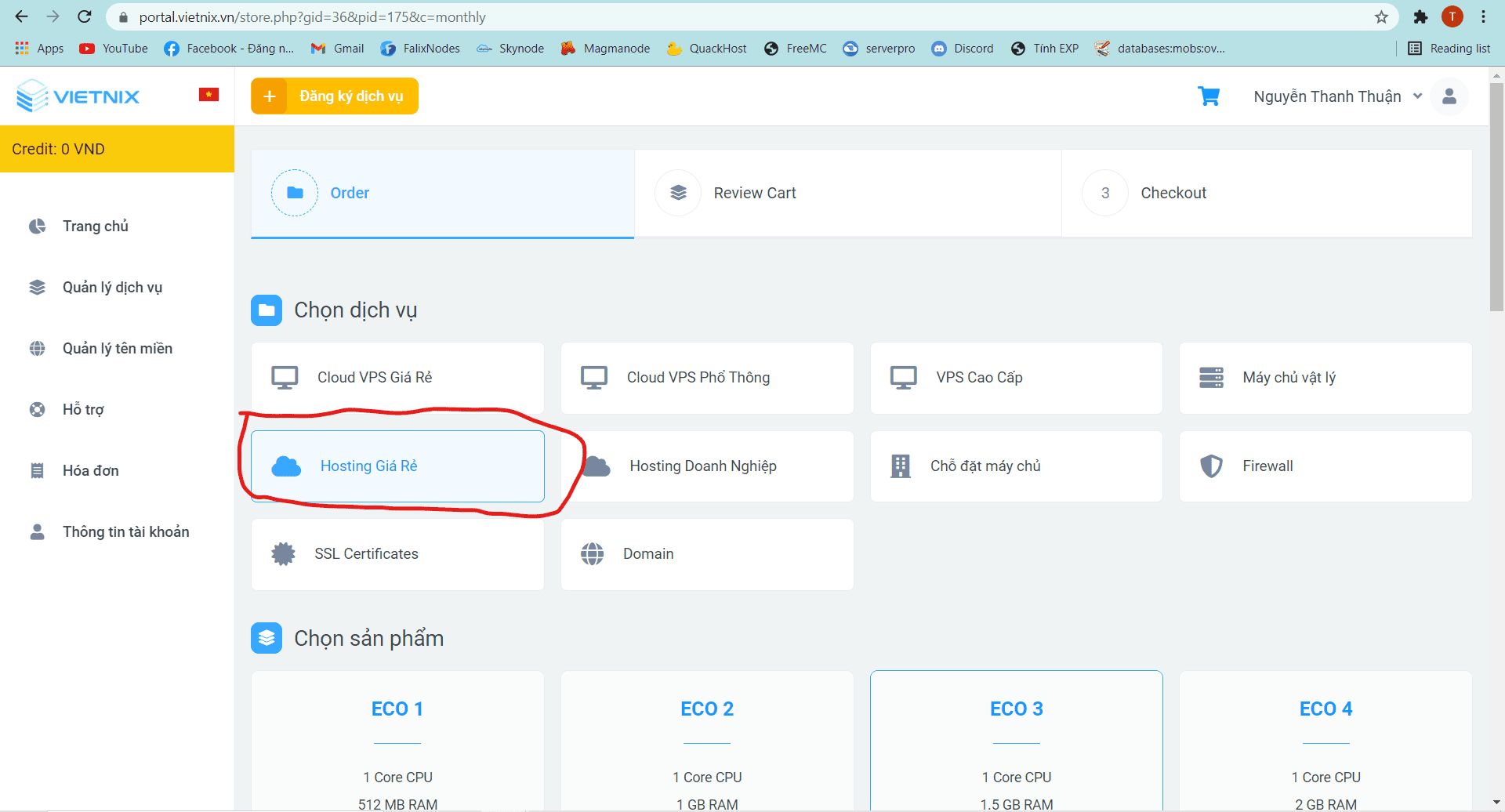Open the Chrome profile avatar T
The width and height of the screenshot is (1505, 812).
tap(1452, 16)
